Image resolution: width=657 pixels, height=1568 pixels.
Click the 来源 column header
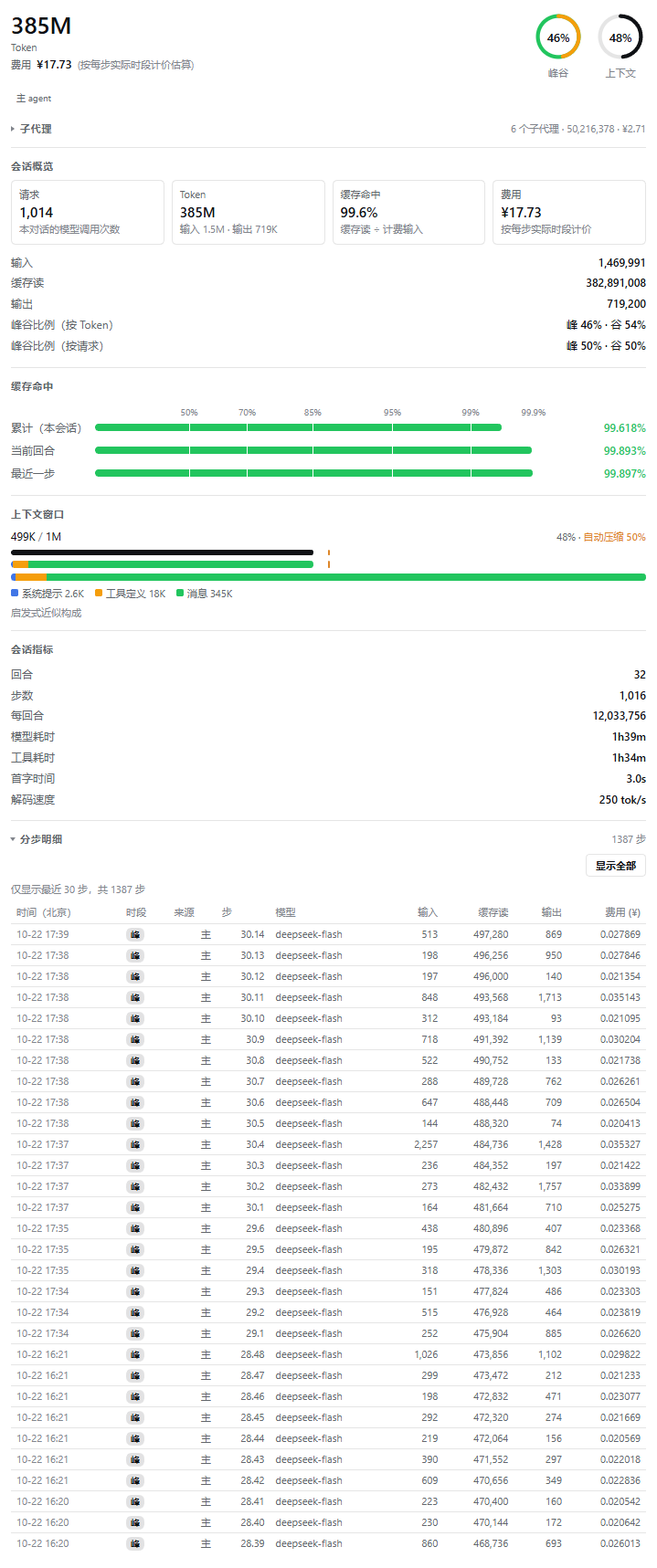pos(185,912)
